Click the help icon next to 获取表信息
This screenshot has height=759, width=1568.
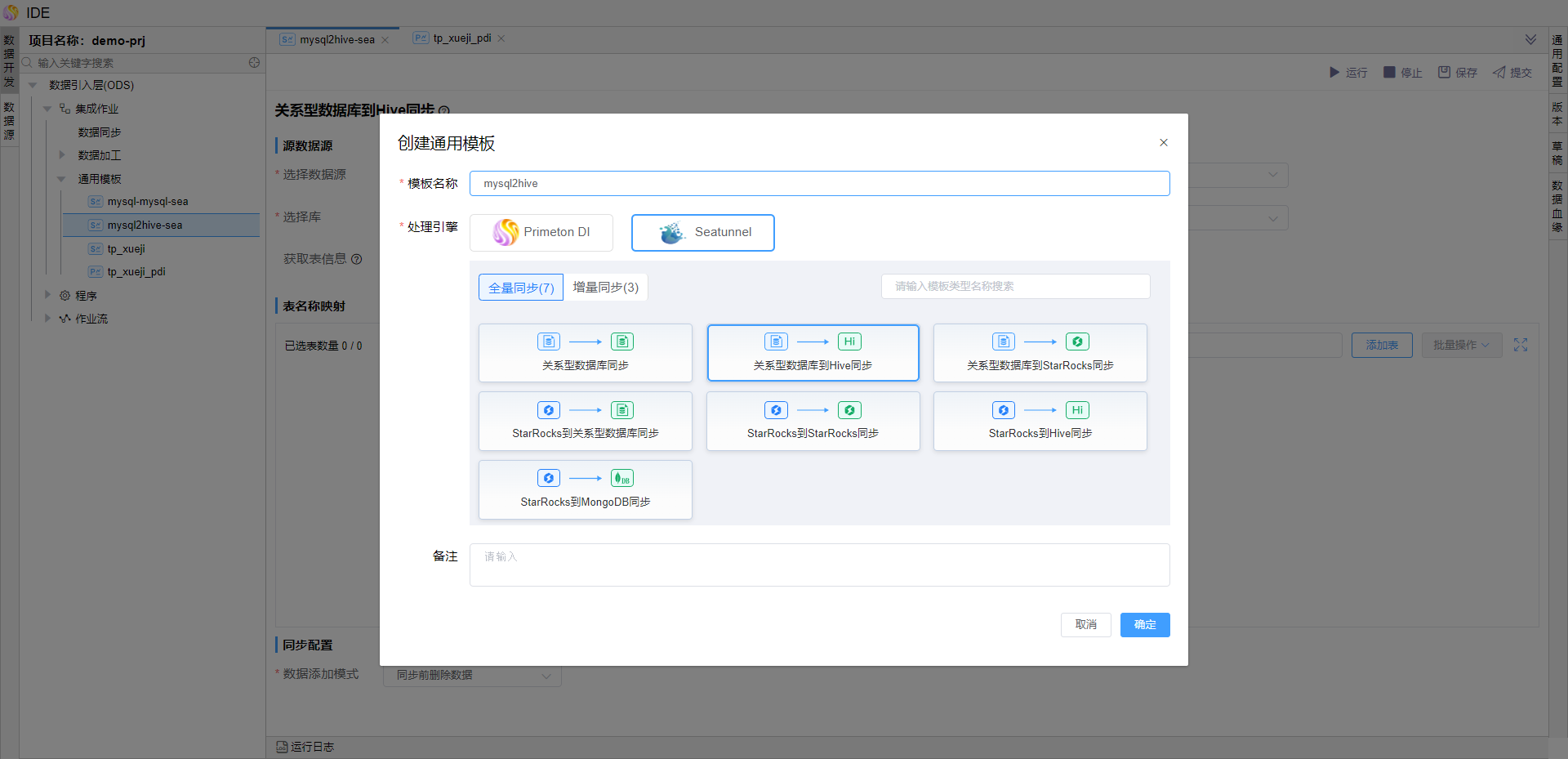[357, 260]
